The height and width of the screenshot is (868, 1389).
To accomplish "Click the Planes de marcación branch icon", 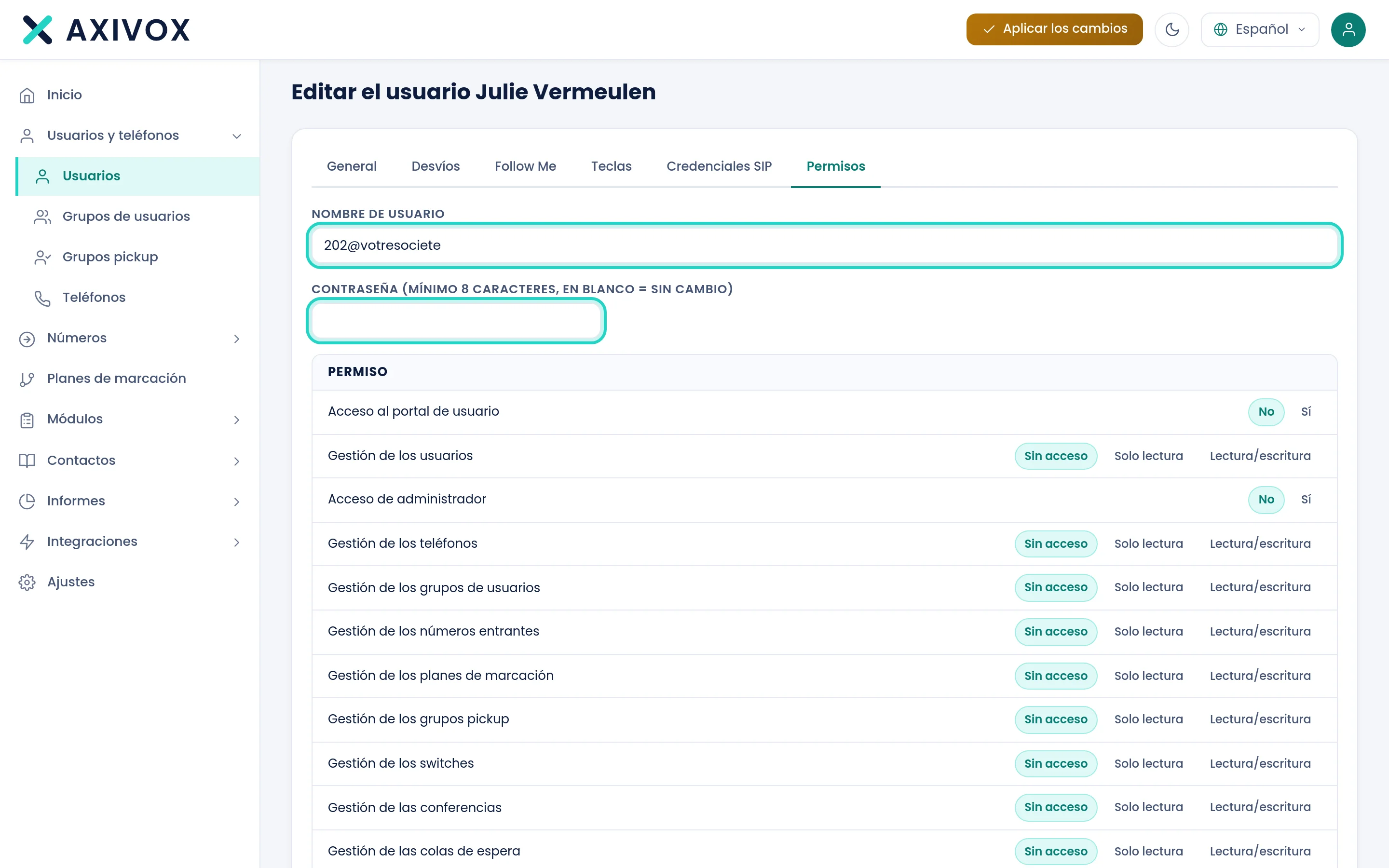I will (27, 379).
